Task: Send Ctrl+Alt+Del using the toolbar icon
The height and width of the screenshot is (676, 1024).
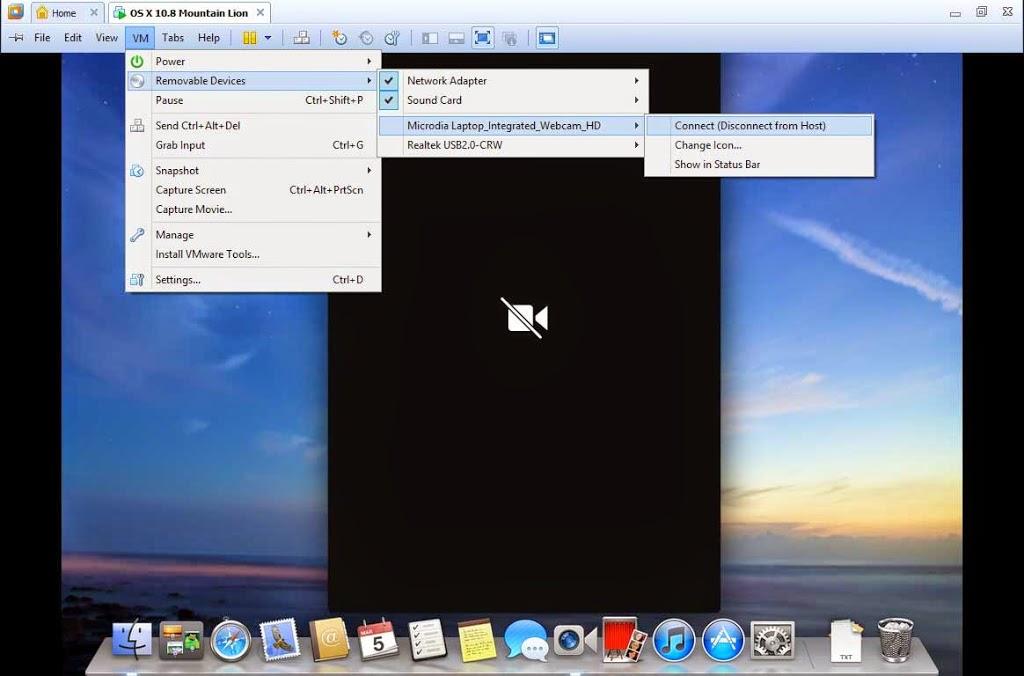Action: click(302, 38)
